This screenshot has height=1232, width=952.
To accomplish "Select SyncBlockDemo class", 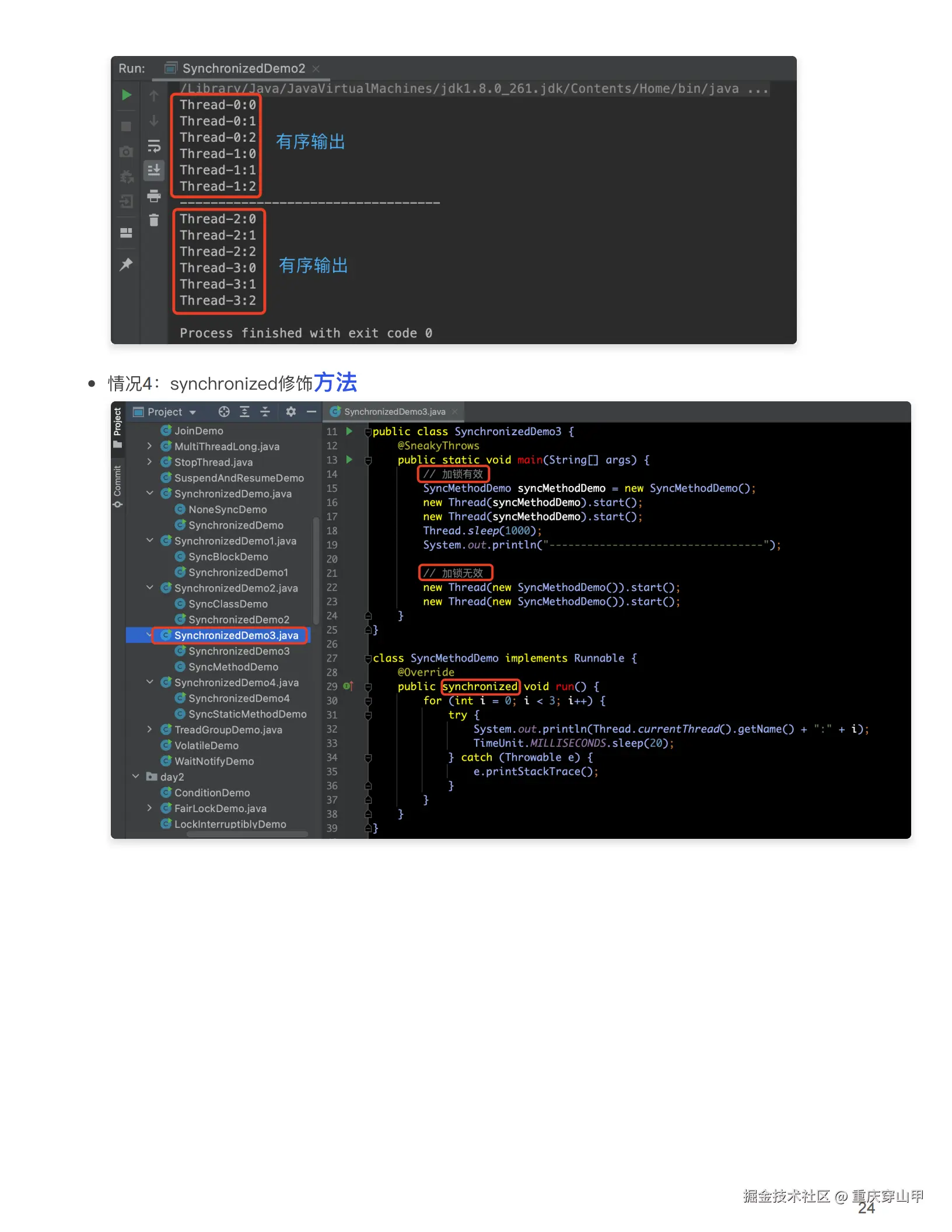I will click(228, 556).
